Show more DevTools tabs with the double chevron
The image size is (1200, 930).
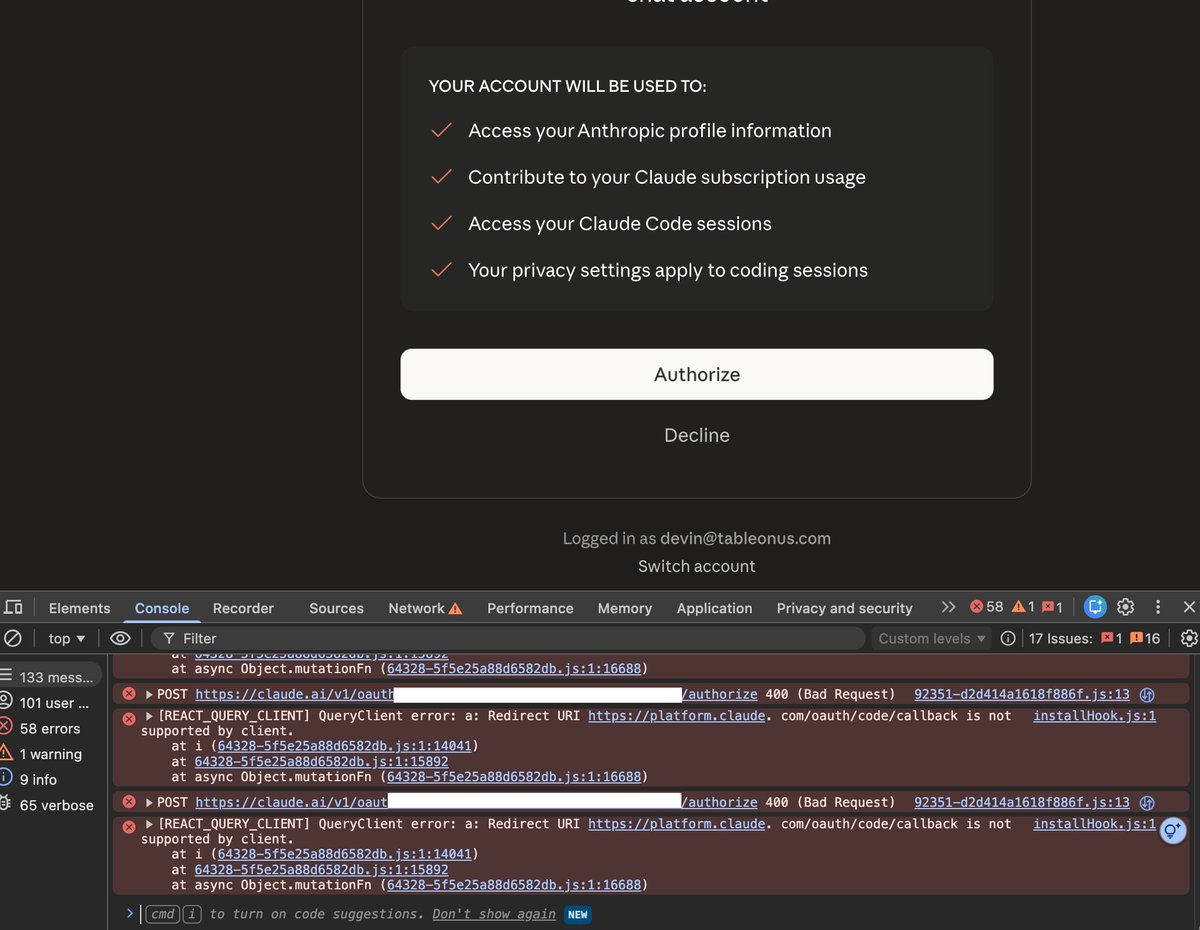tap(948, 607)
